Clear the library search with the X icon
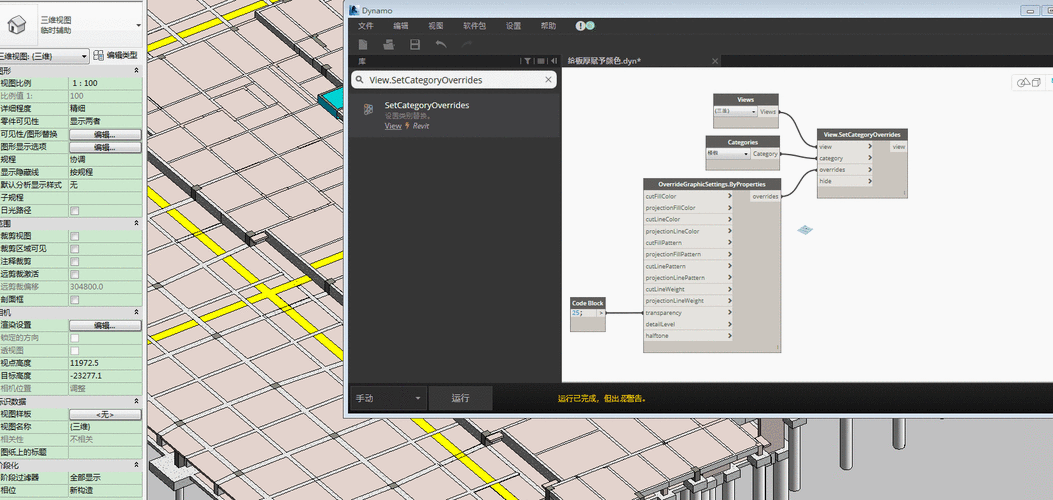Screen dimensions: 1053x500 click(547, 79)
